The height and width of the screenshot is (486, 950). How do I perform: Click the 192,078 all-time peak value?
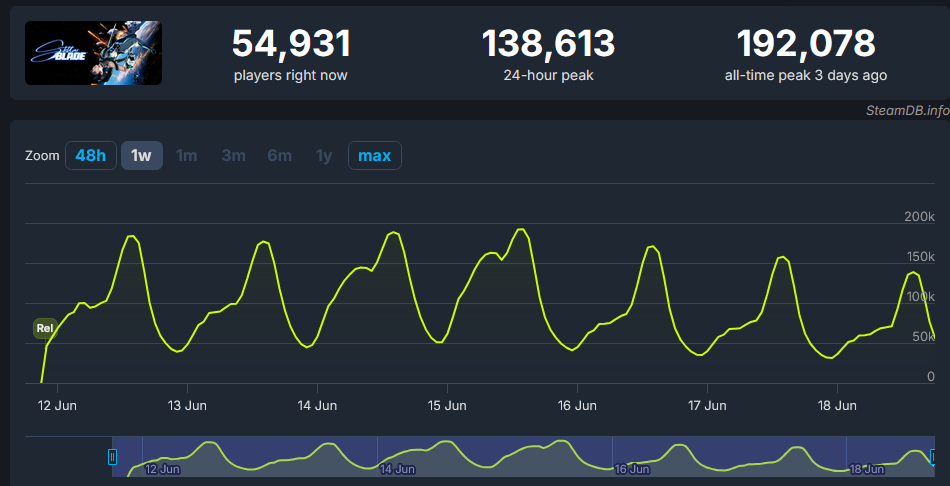click(806, 44)
